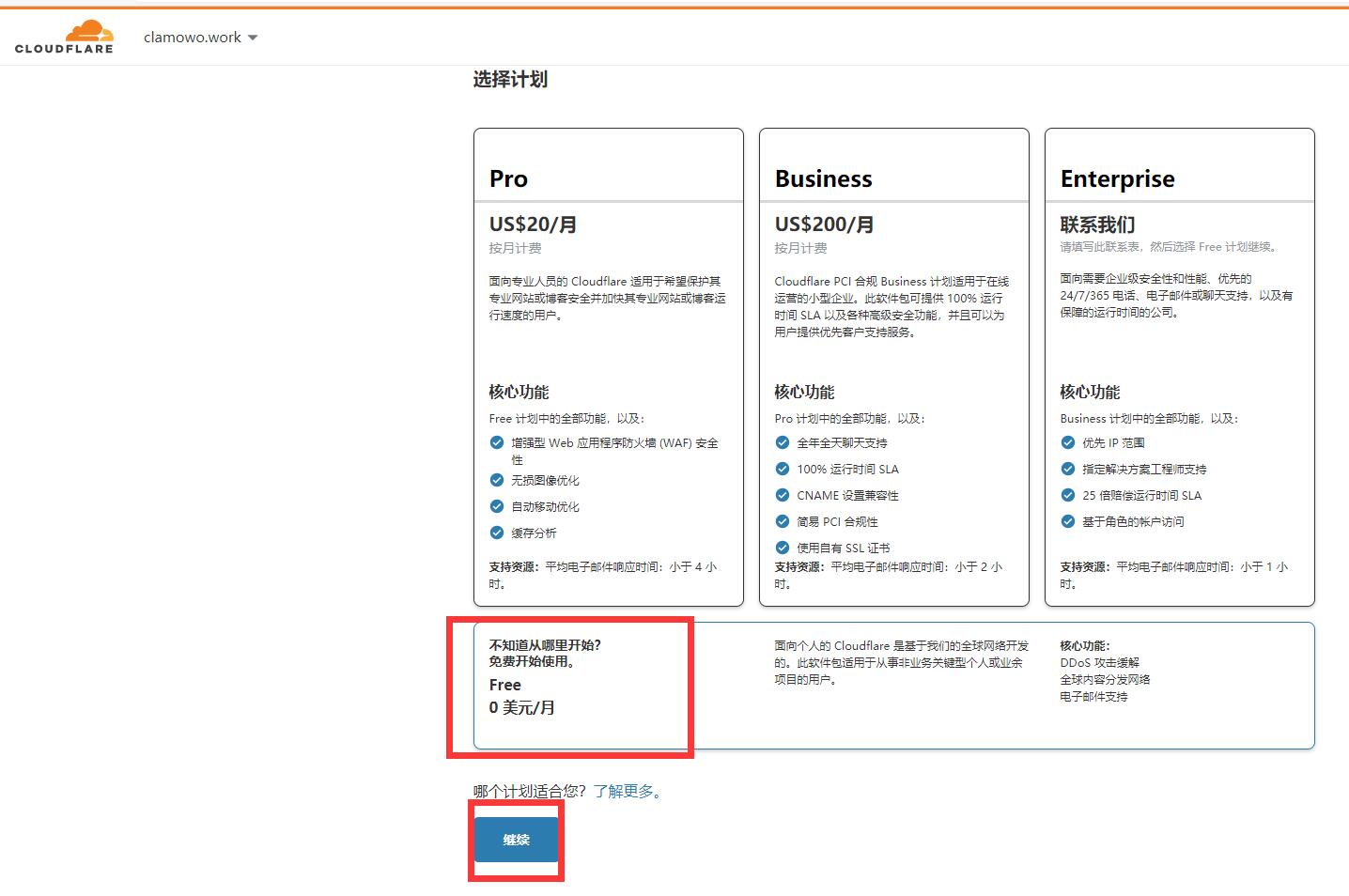
Task: Click the text 无损图像优化
Action: point(545,480)
